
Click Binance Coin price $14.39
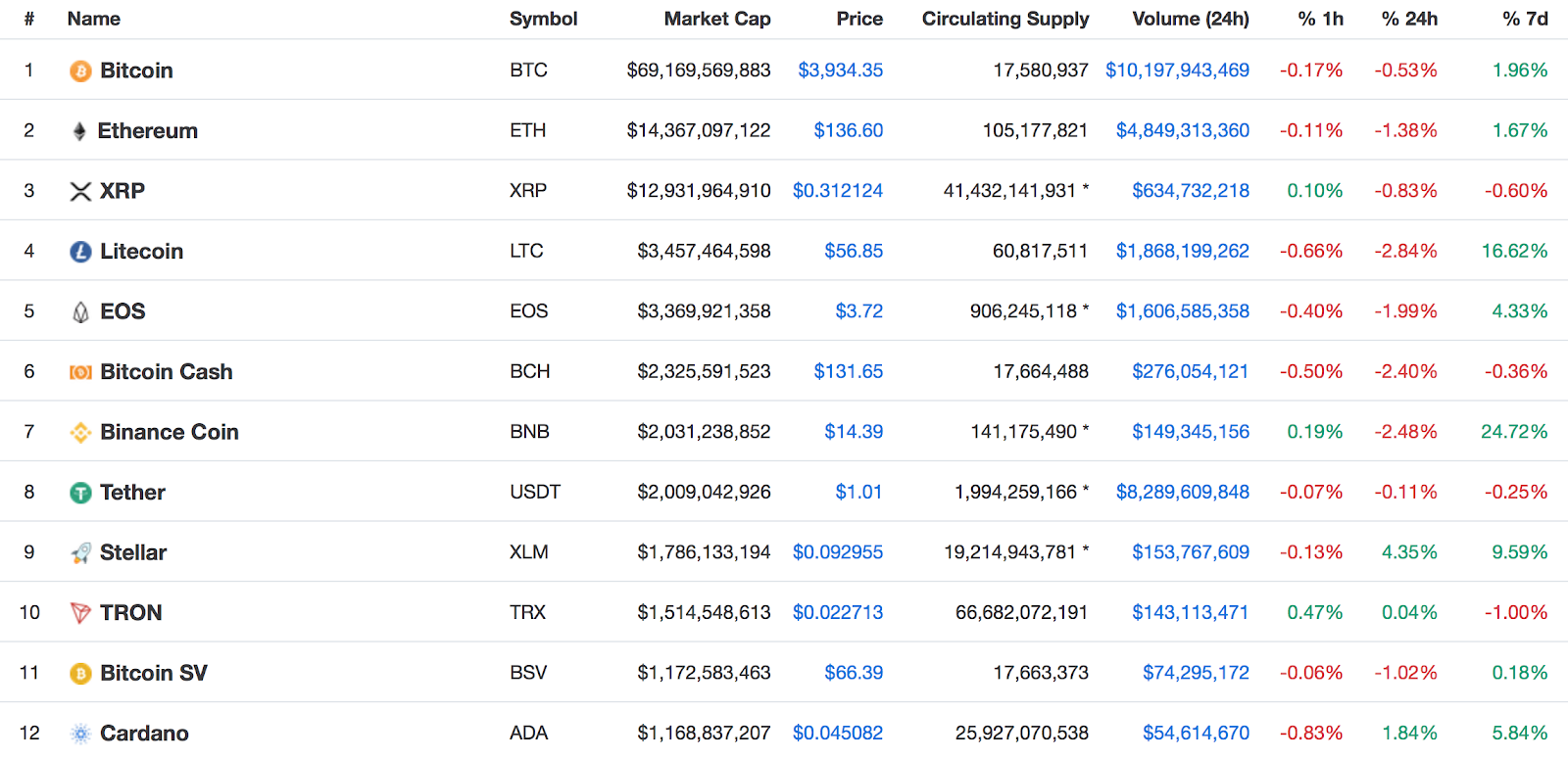pyautogui.click(x=854, y=432)
